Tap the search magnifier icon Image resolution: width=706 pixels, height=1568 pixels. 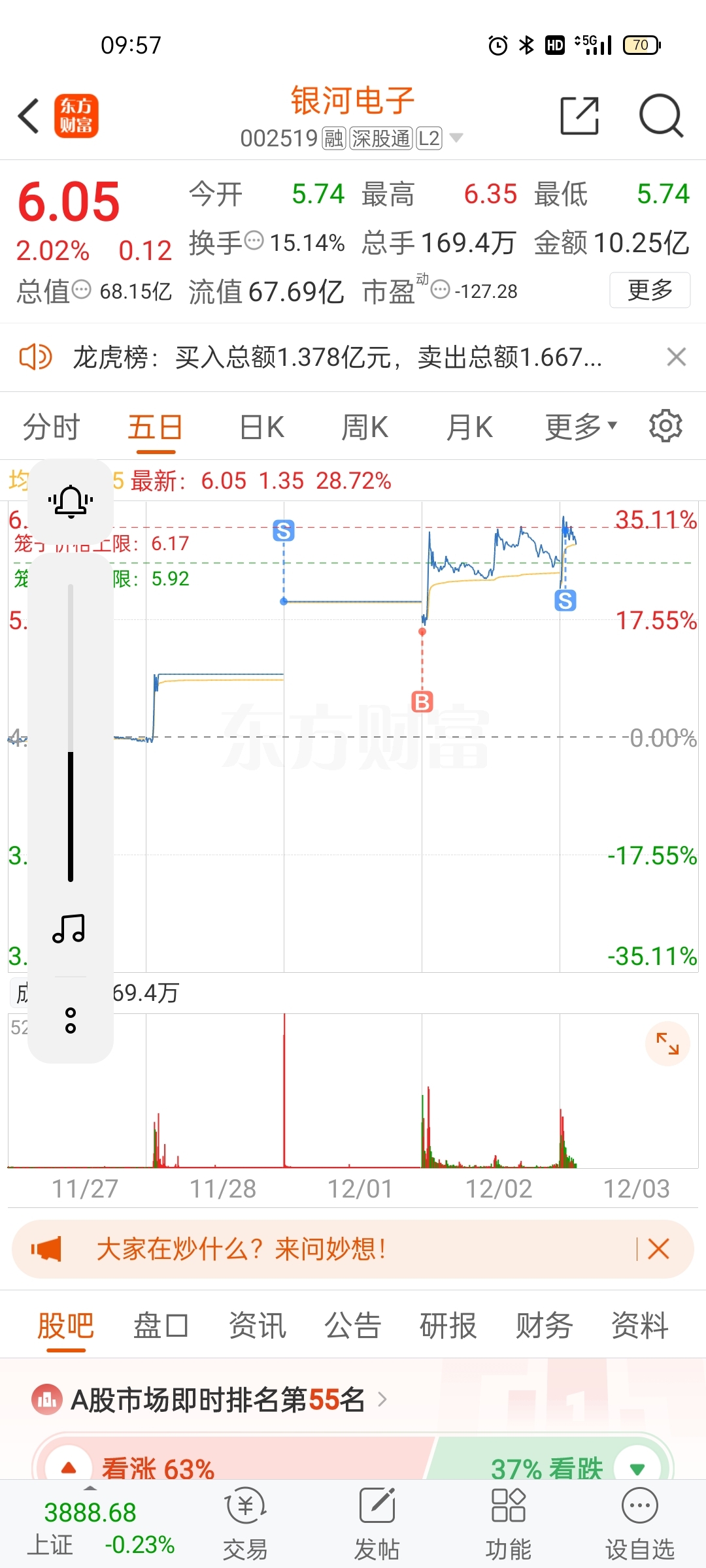(660, 116)
